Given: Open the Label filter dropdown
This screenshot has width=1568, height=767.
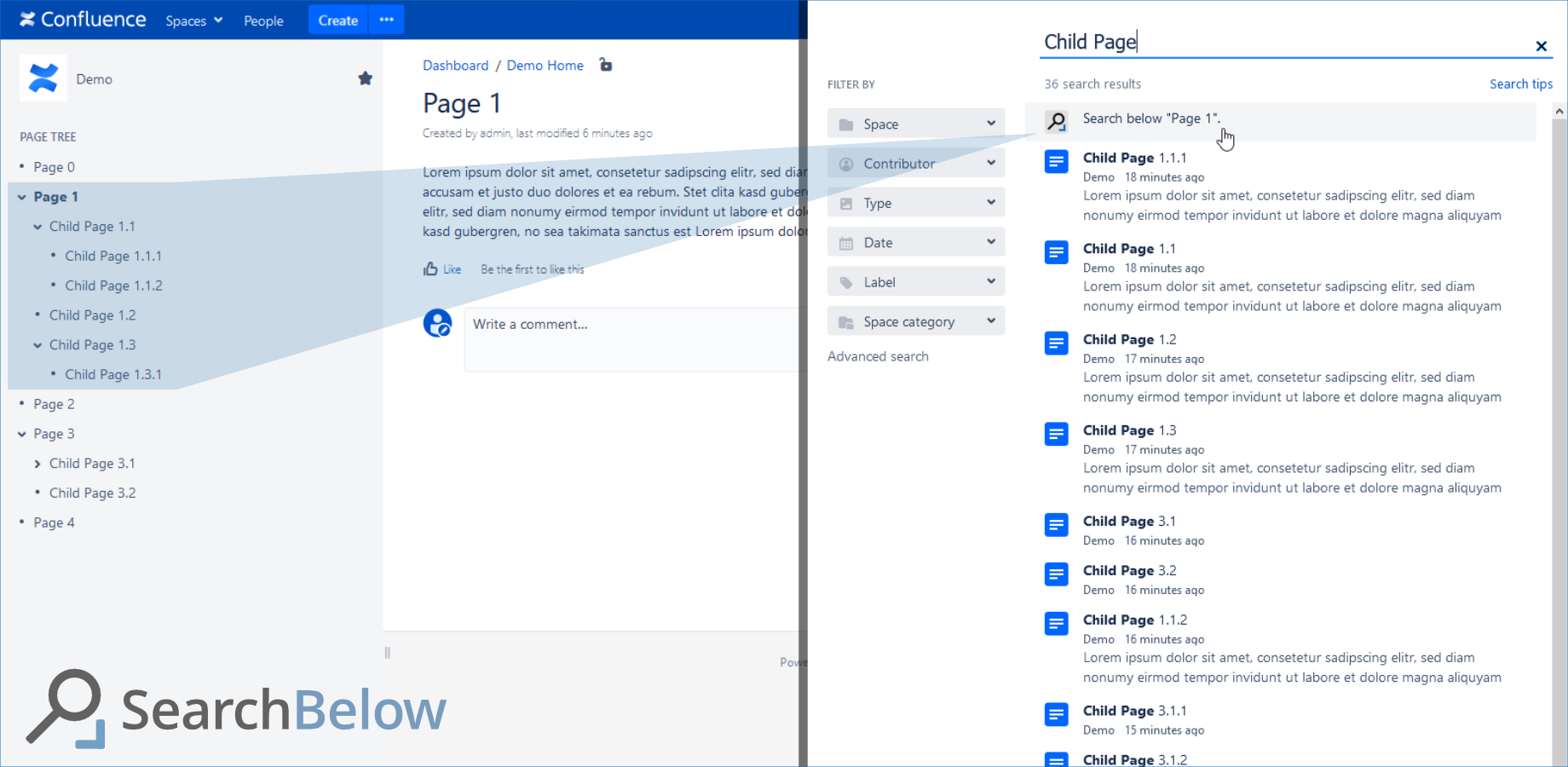Looking at the screenshot, I should 916,282.
